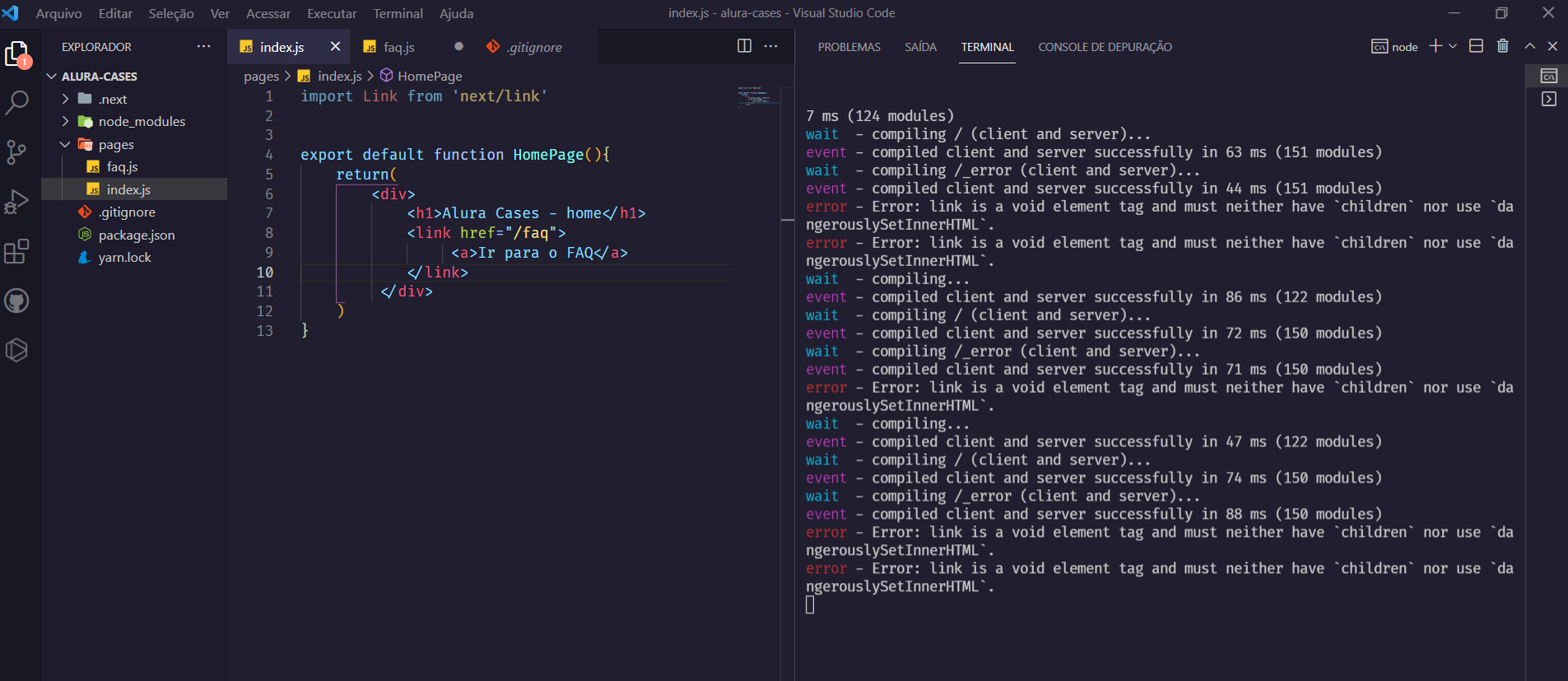Switch to the index.js editor tab

tap(281, 47)
